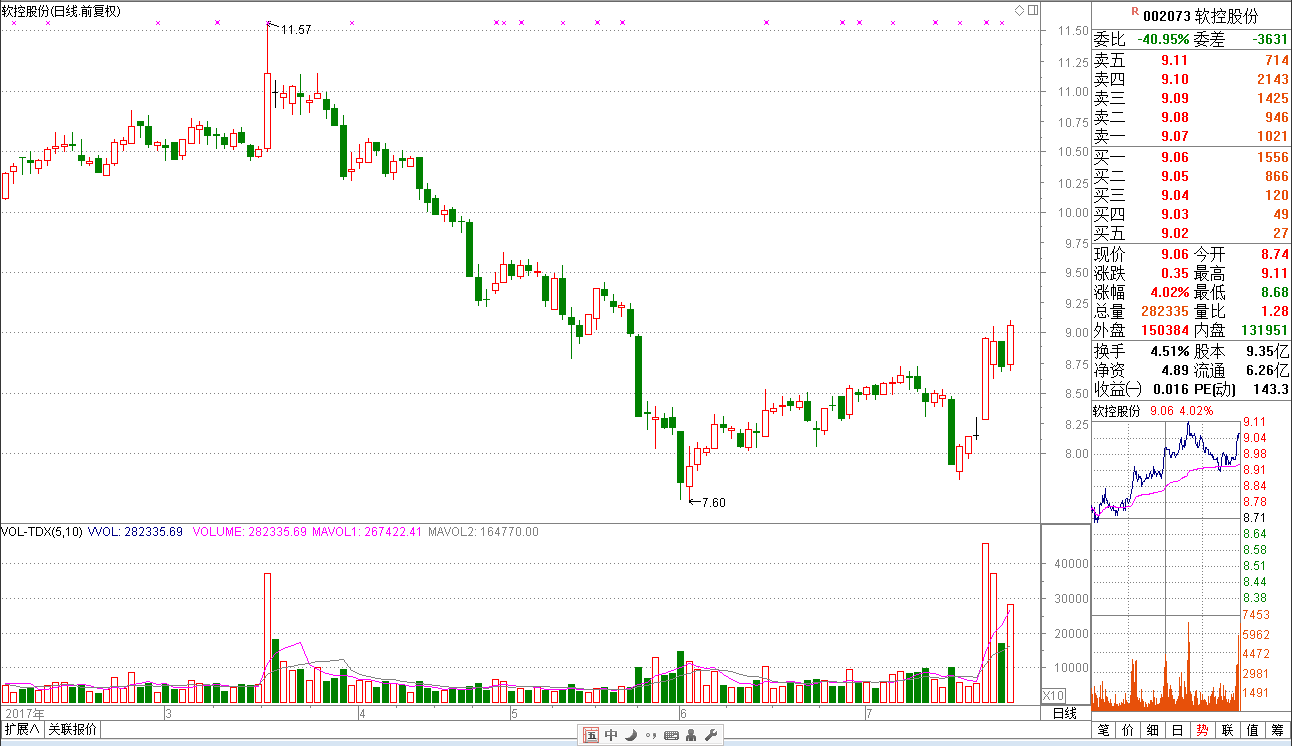This screenshot has width=1292, height=746.
Task: Click the 买四 price 9.03
Action: click(1174, 214)
